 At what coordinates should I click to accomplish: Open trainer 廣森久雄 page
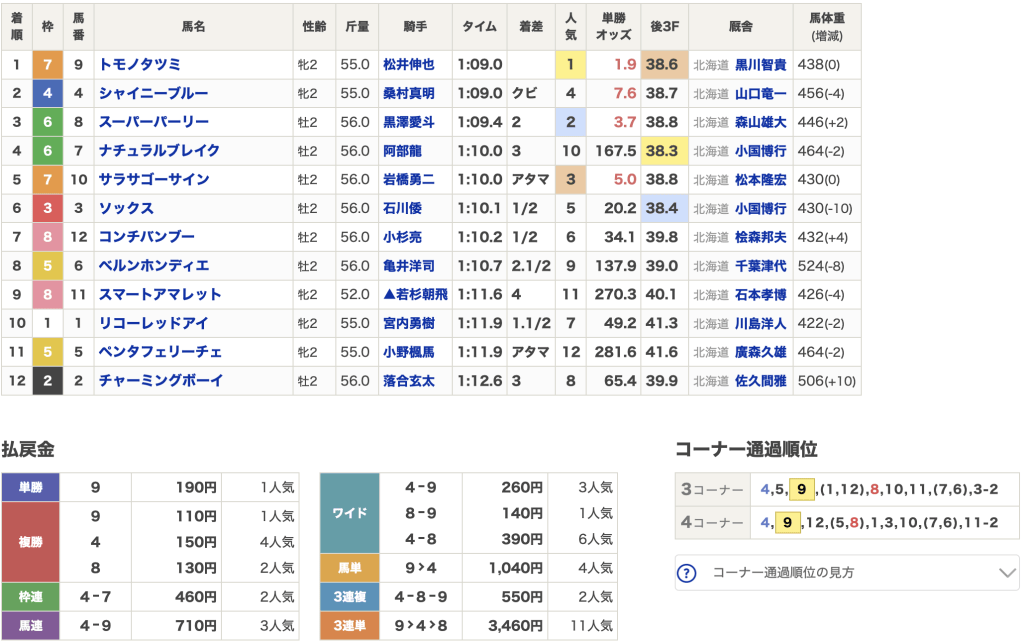pyautogui.click(x=761, y=352)
